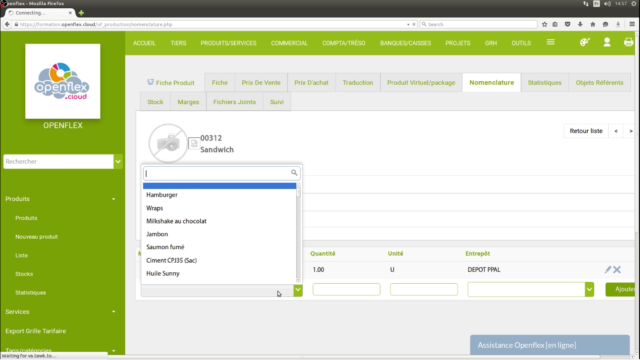The width and height of the screenshot is (640, 360).
Task: Expand the Services sidebar section
Action: point(113,312)
